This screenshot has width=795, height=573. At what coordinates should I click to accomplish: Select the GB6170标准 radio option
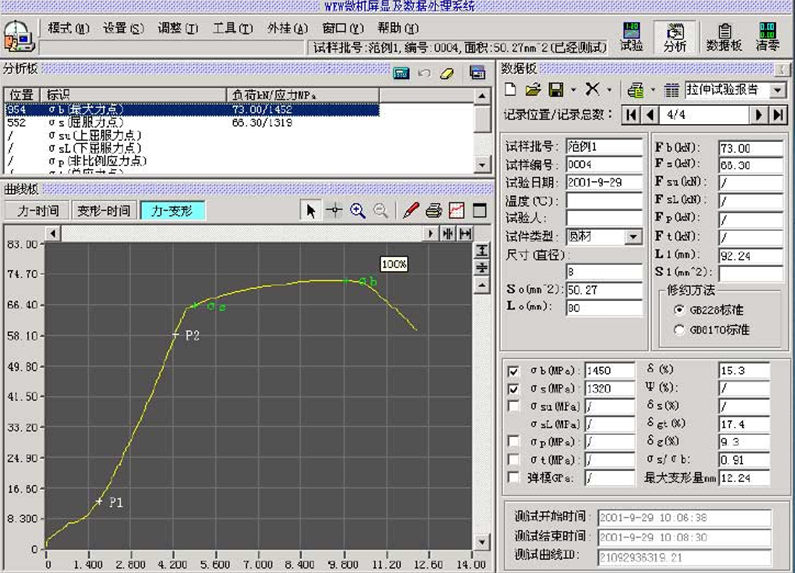point(679,329)
